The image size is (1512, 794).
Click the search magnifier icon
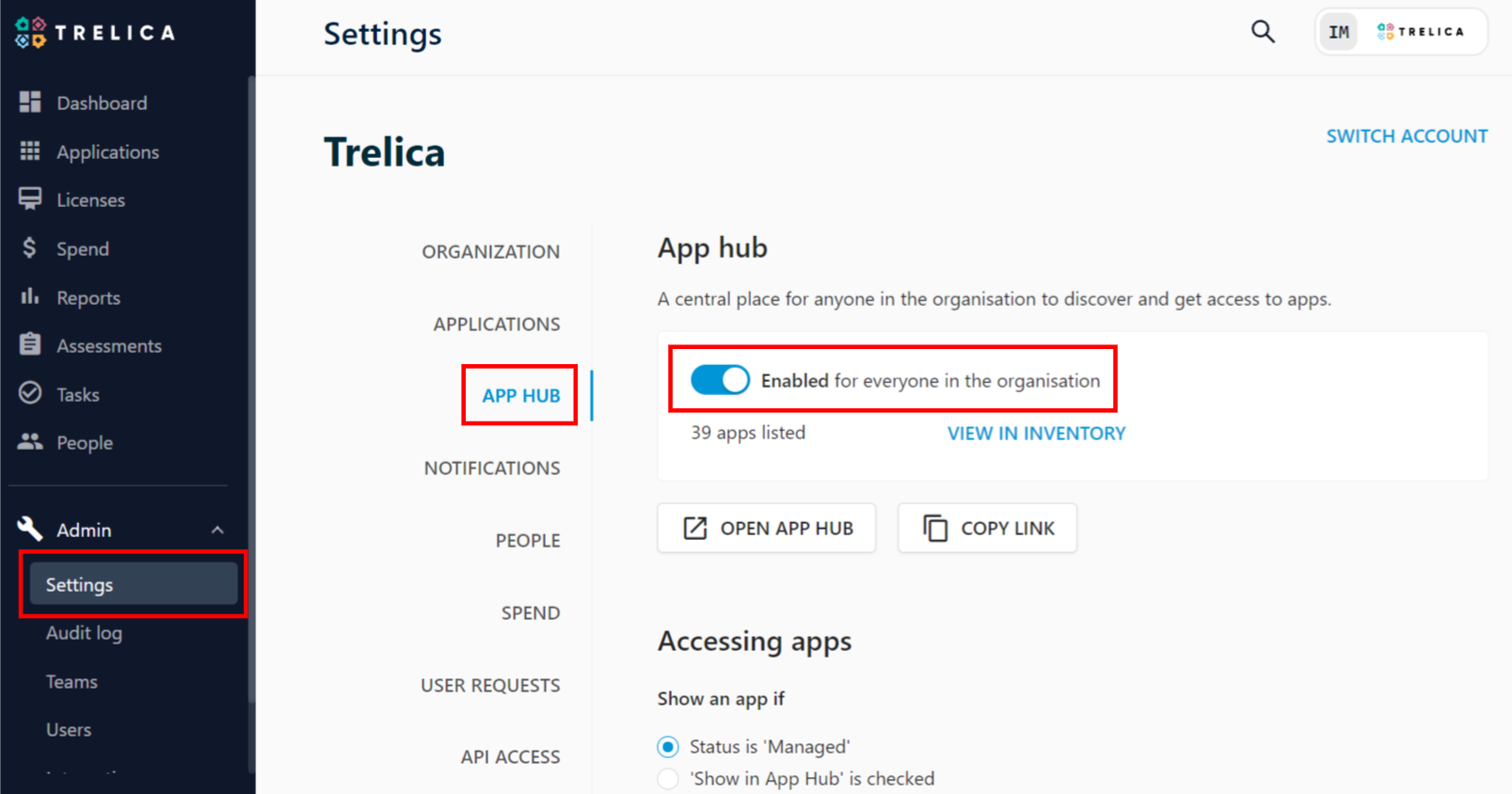[x=1263, y=32]
